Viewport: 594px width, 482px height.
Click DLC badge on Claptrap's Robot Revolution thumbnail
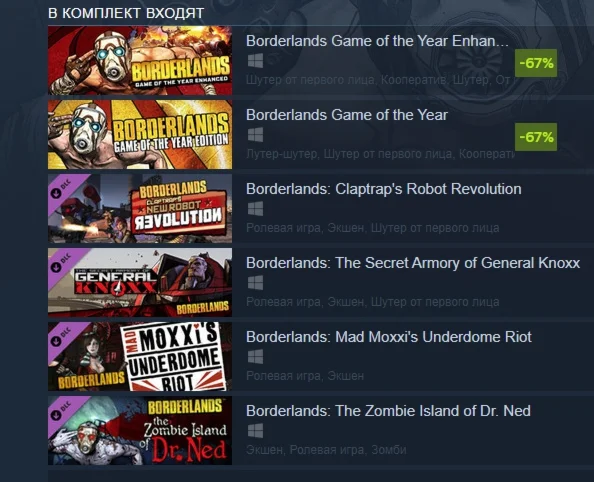(x=62, y=189)
